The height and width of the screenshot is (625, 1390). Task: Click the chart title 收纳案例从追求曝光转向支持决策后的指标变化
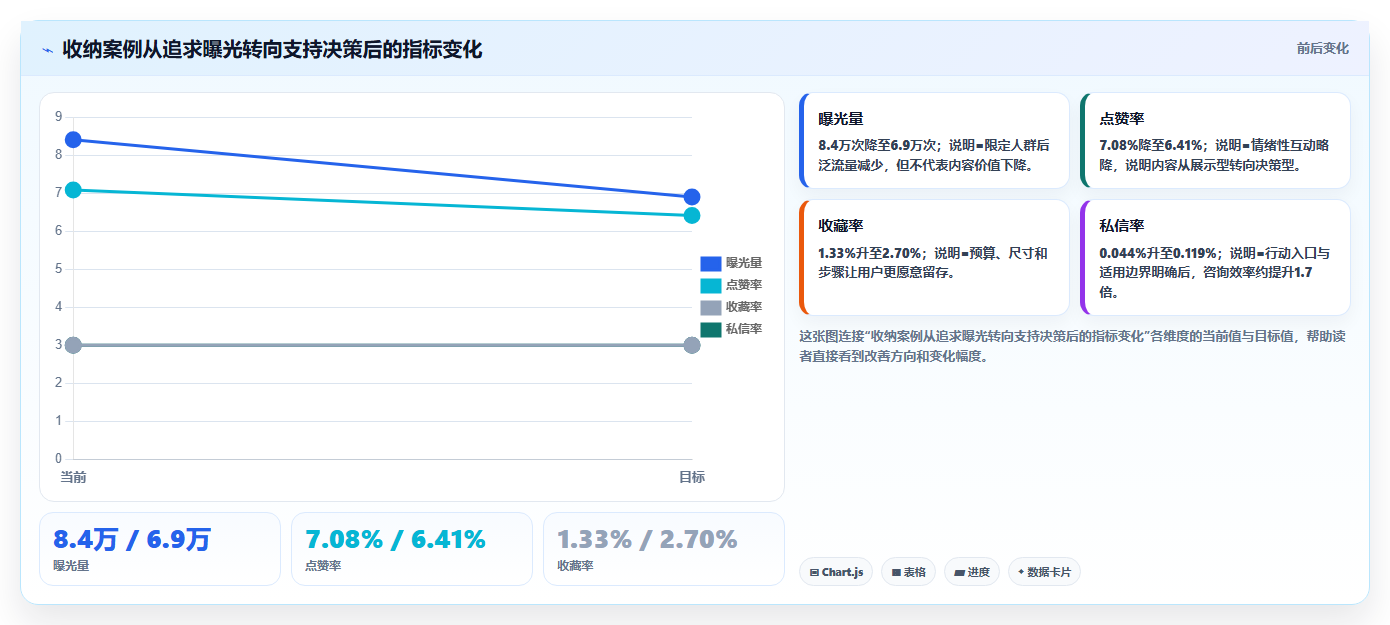tap(272, 49)
